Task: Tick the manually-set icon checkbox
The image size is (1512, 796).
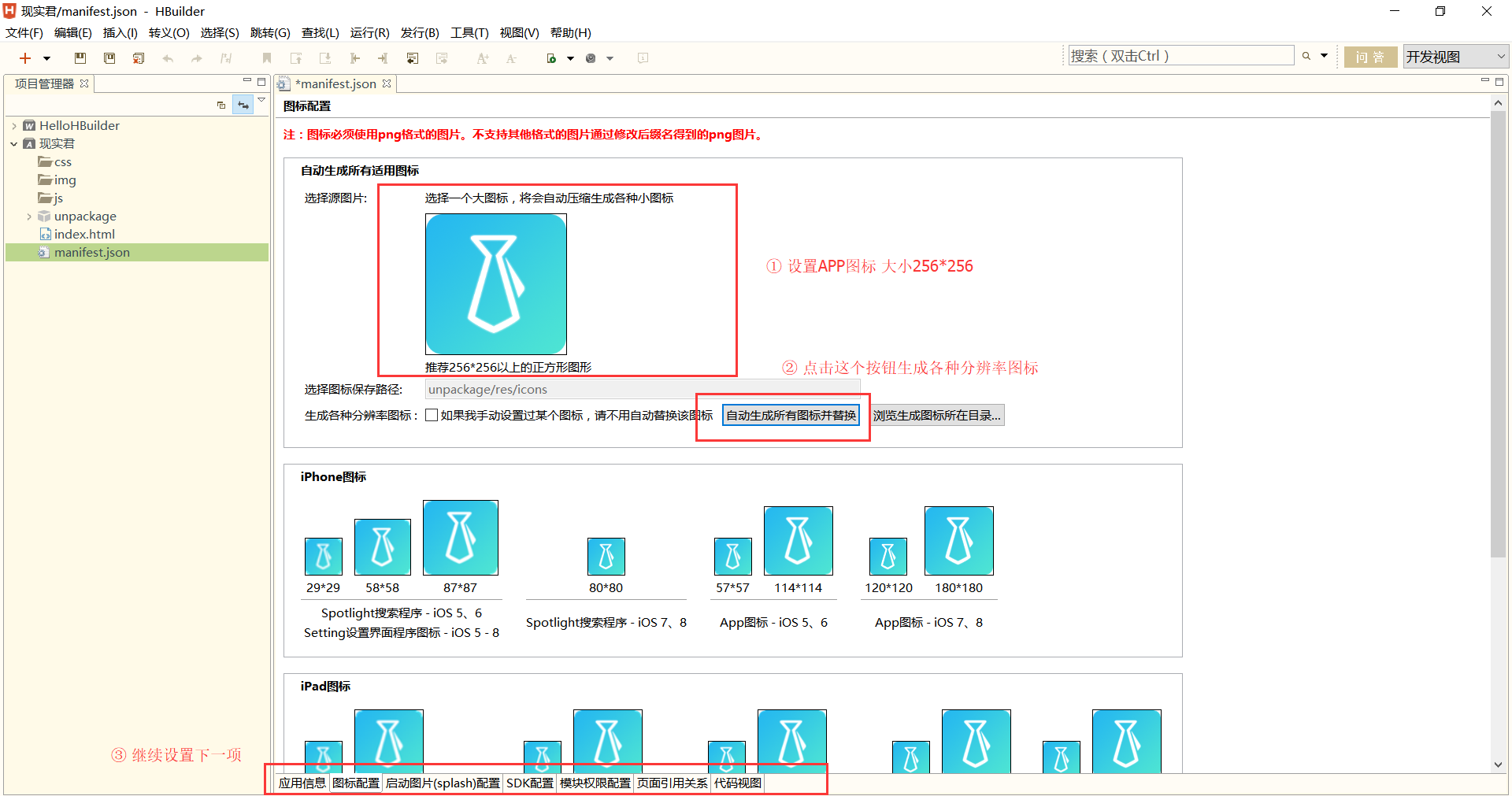Action: (432, 415)
